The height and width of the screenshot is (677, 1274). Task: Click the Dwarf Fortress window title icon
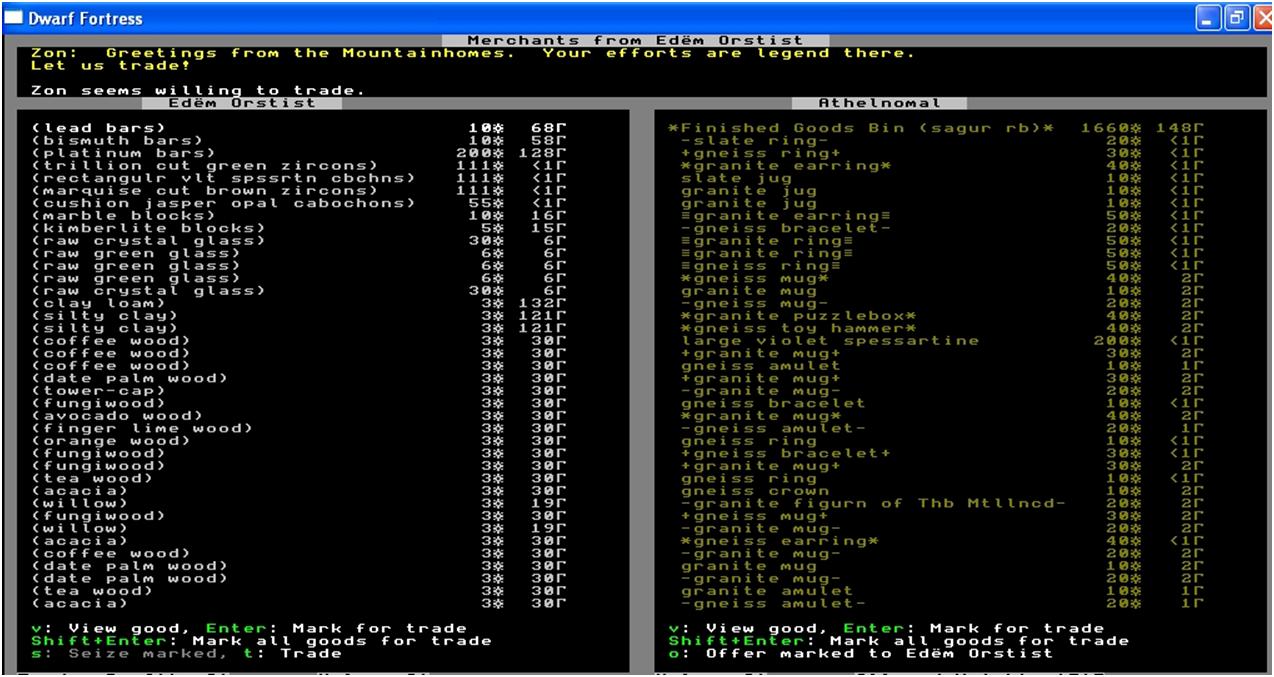[12, 18]
